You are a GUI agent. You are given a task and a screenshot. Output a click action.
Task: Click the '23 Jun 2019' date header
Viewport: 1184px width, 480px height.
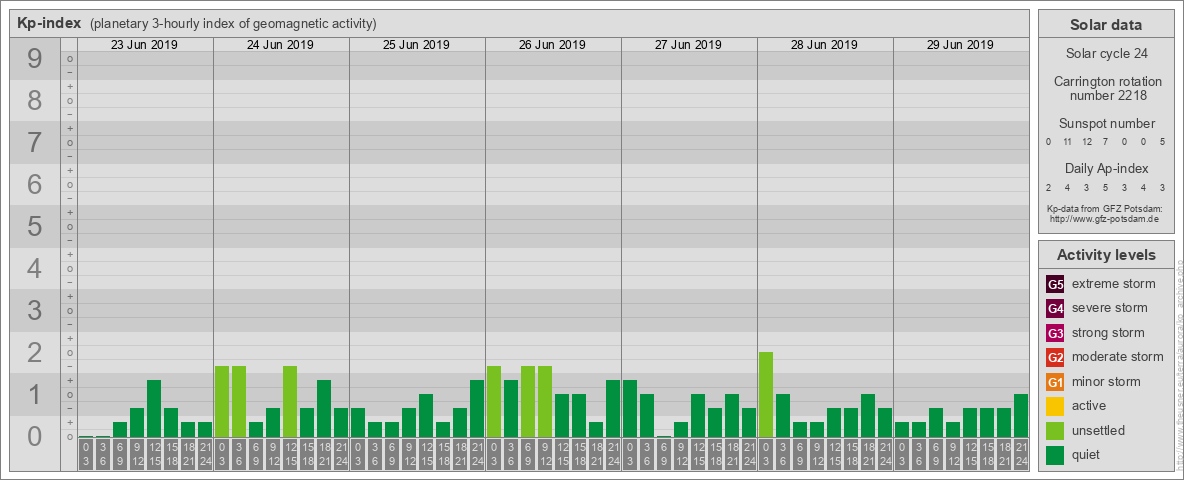pos(144,45)
